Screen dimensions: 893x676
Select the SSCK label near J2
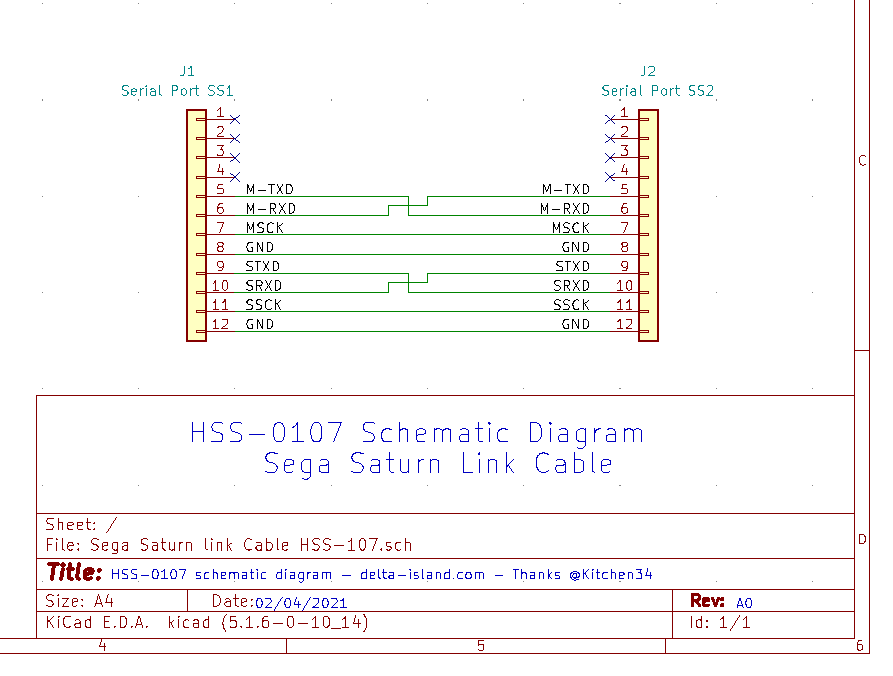click(x=572, y=305)
